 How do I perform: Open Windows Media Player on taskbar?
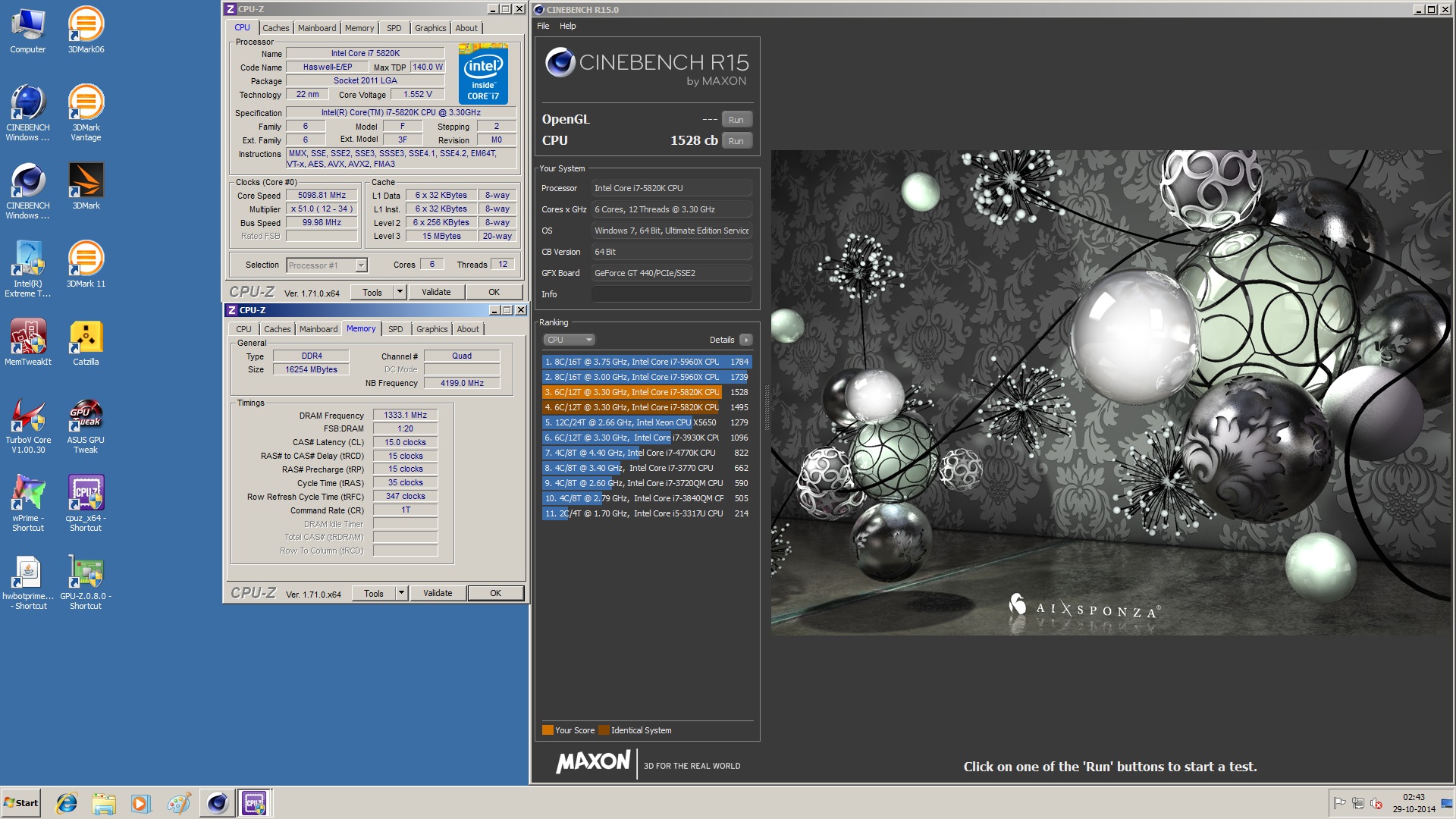(141, 803)
